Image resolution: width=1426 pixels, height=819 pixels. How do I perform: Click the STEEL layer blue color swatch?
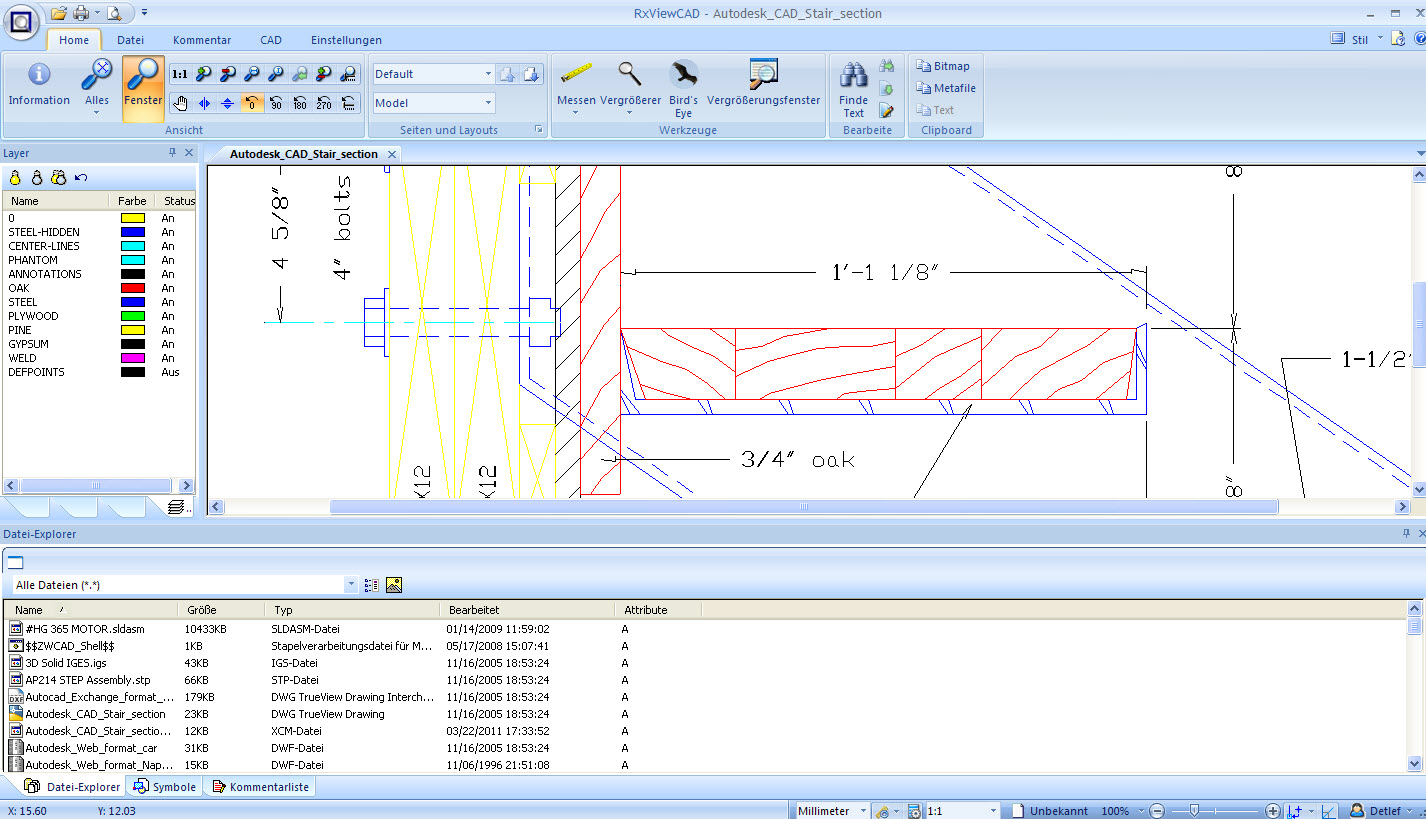point(132,302)
